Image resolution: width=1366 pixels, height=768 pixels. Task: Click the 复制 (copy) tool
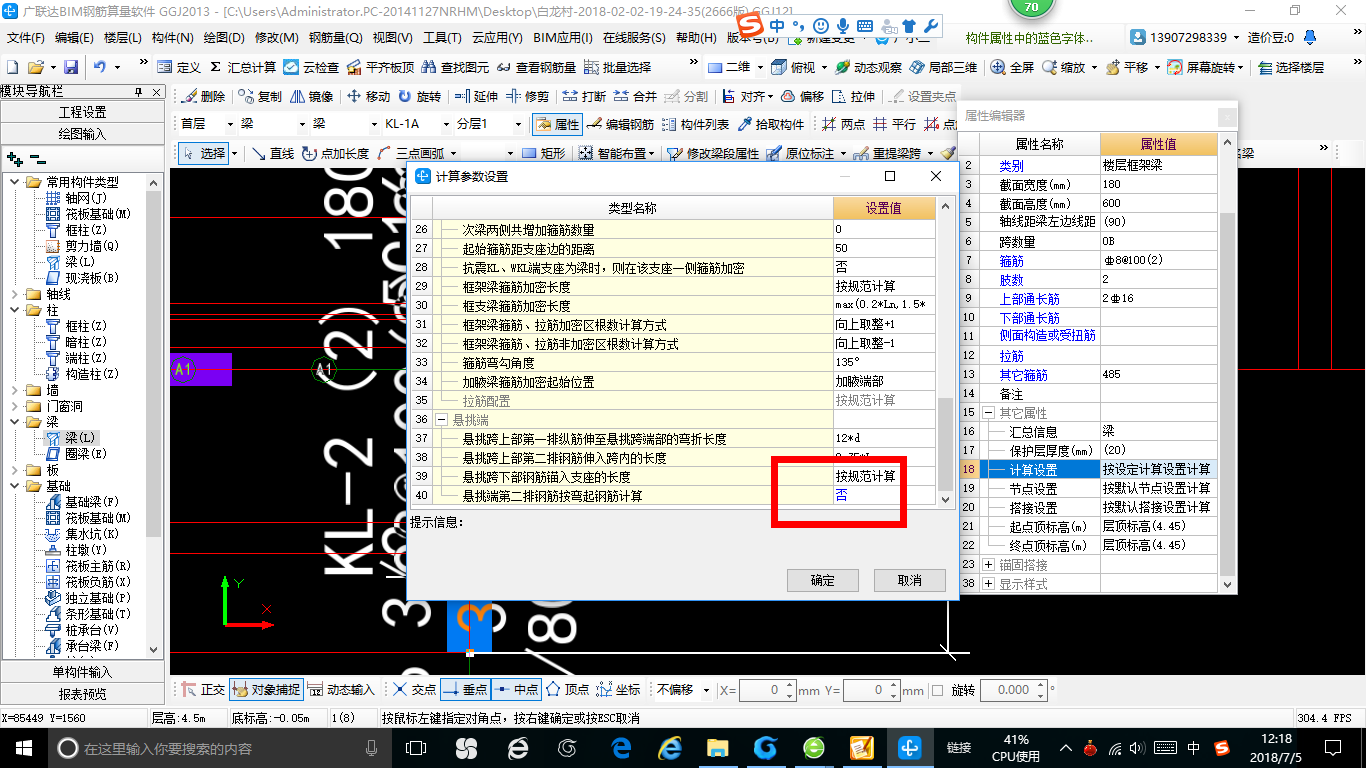(x=260, y=97)
